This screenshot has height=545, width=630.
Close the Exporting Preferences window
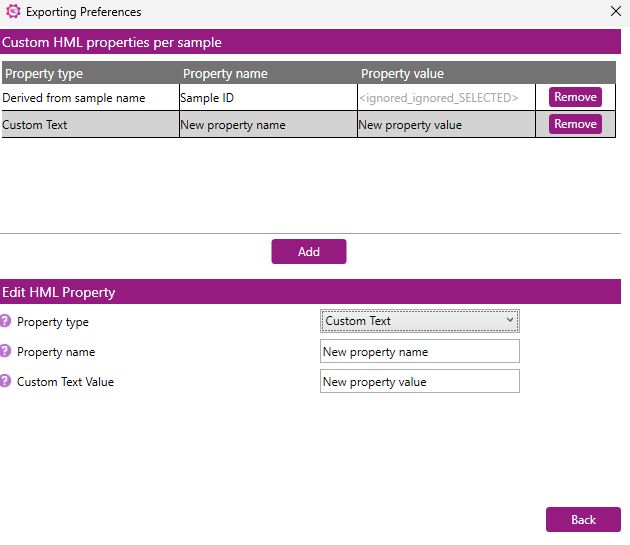616,11
